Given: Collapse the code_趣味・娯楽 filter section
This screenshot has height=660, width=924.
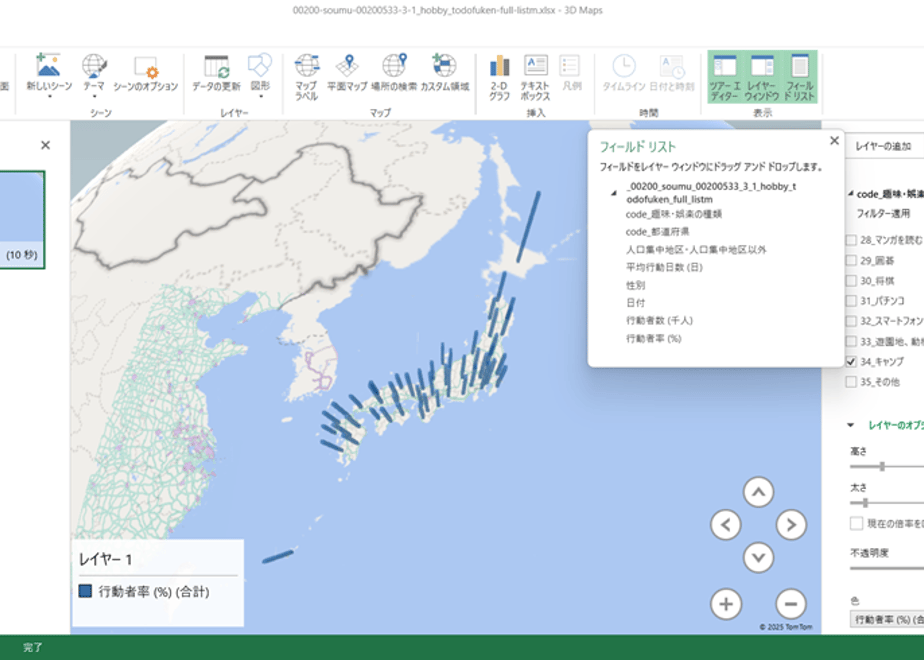Looking at the screenshot, I should click(x=850, y=193).
